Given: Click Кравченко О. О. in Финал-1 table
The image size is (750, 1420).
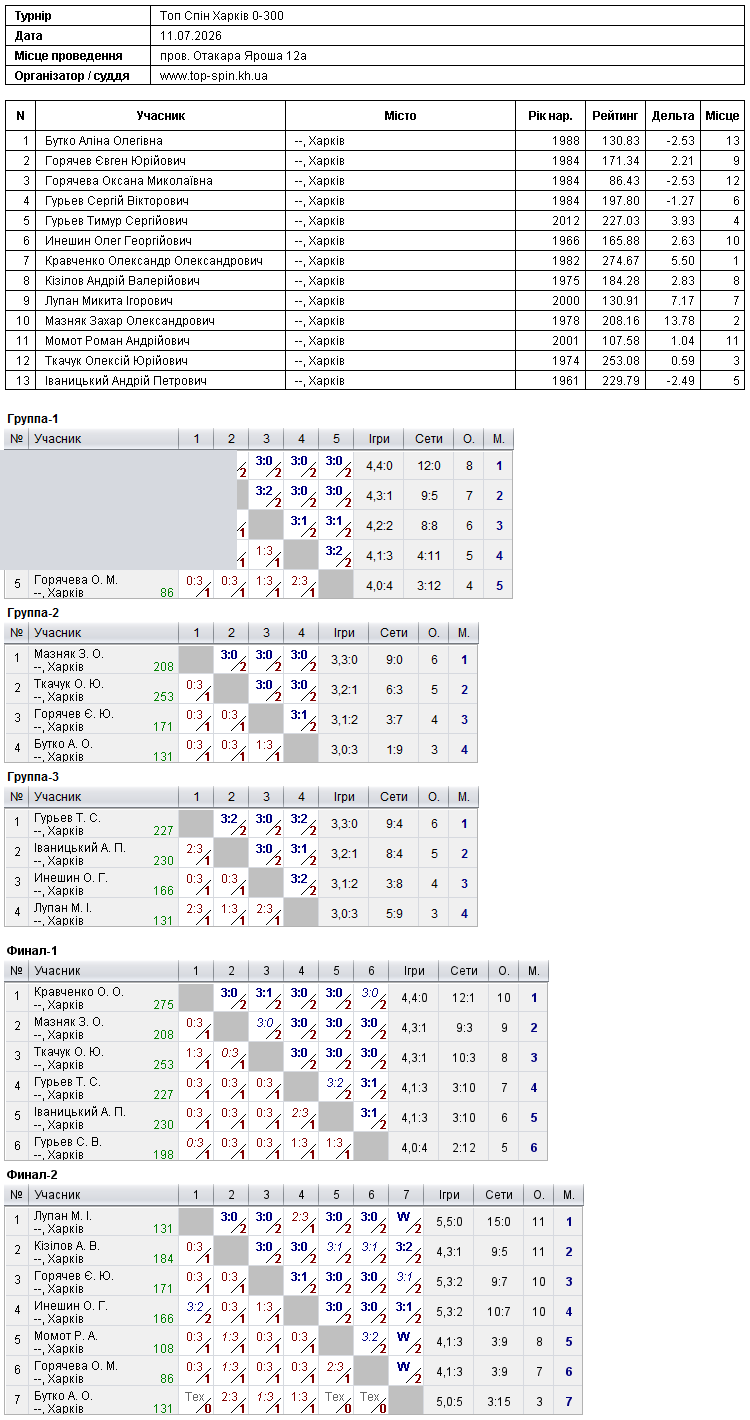Looking at the screenshot, I should tap(79, 992).
